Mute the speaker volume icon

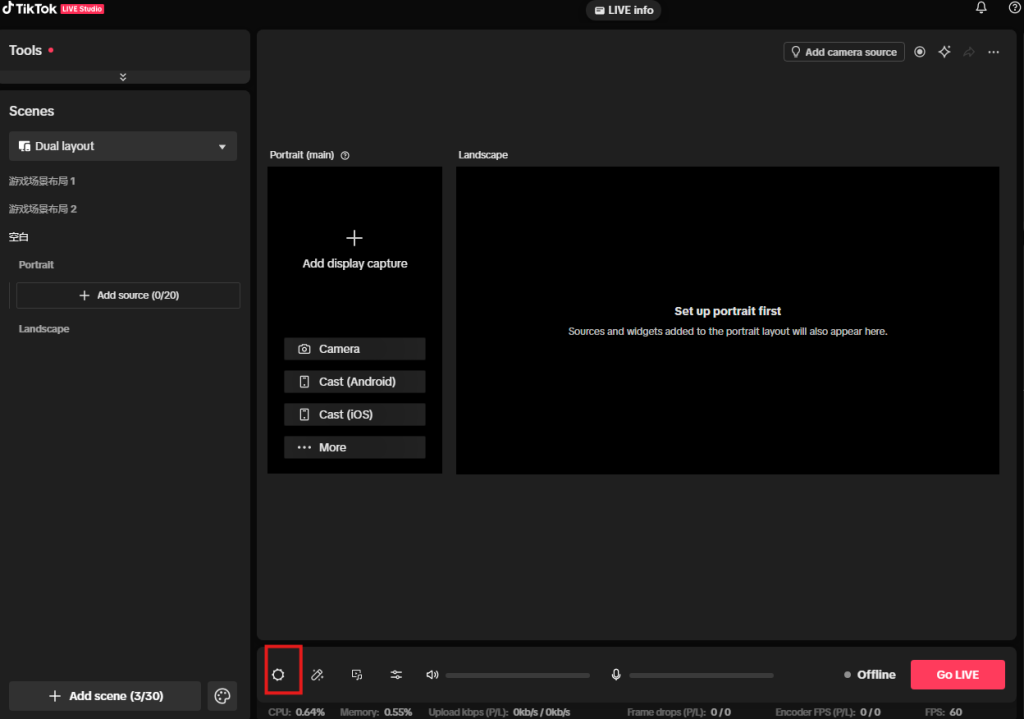[x=432, y=675]
